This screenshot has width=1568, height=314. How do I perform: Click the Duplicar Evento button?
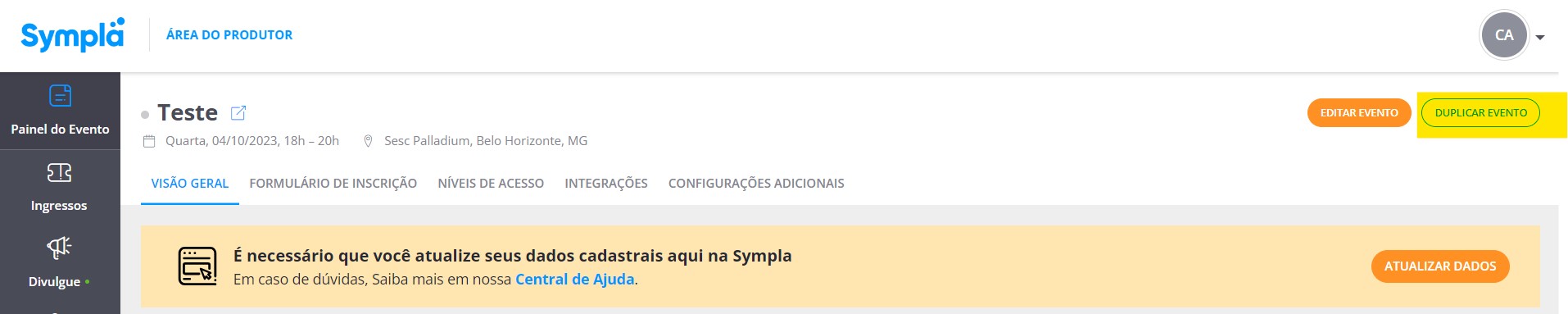(x=1481, y=113)
